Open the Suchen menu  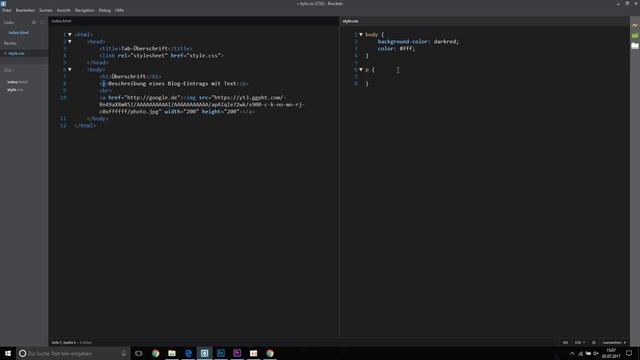[x=46, y=10]
